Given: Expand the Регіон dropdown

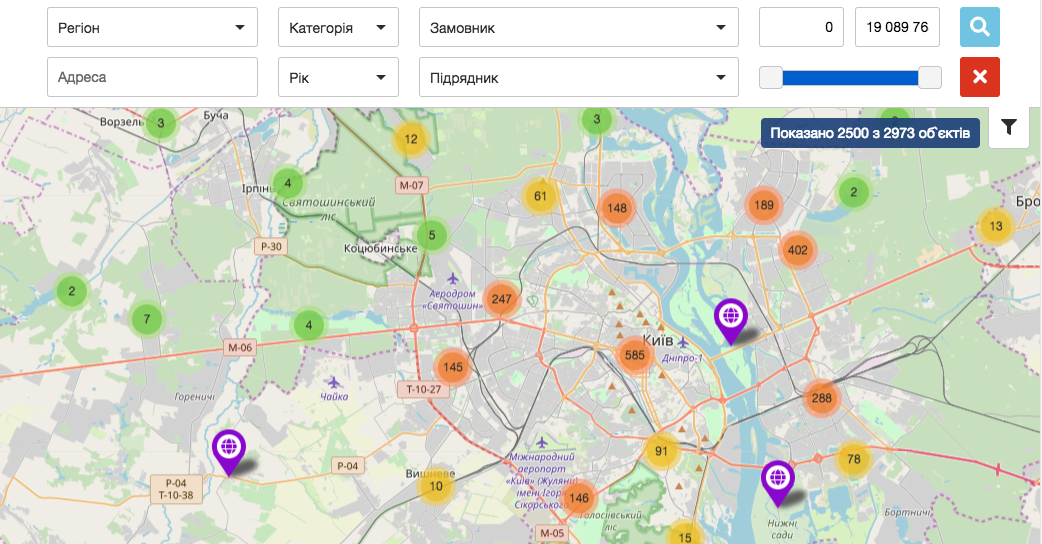Looking at the screenshot, I should (x=152, y=28).
